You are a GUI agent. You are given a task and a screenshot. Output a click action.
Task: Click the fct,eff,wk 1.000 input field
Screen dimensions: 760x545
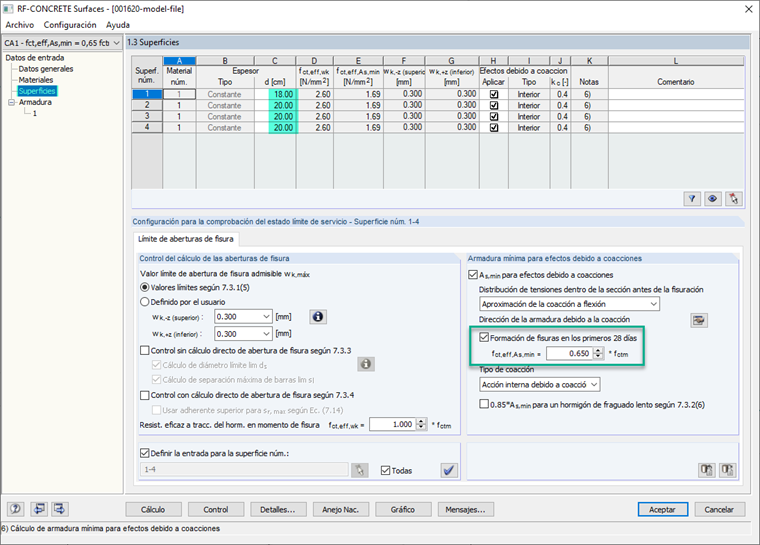pyautogui.click(x=393, y=424)
